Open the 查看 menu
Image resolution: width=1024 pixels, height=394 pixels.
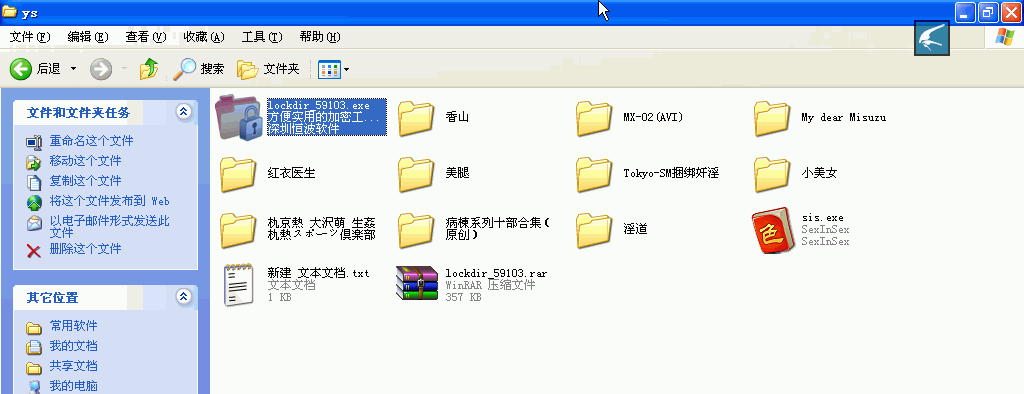click(146, 37)
